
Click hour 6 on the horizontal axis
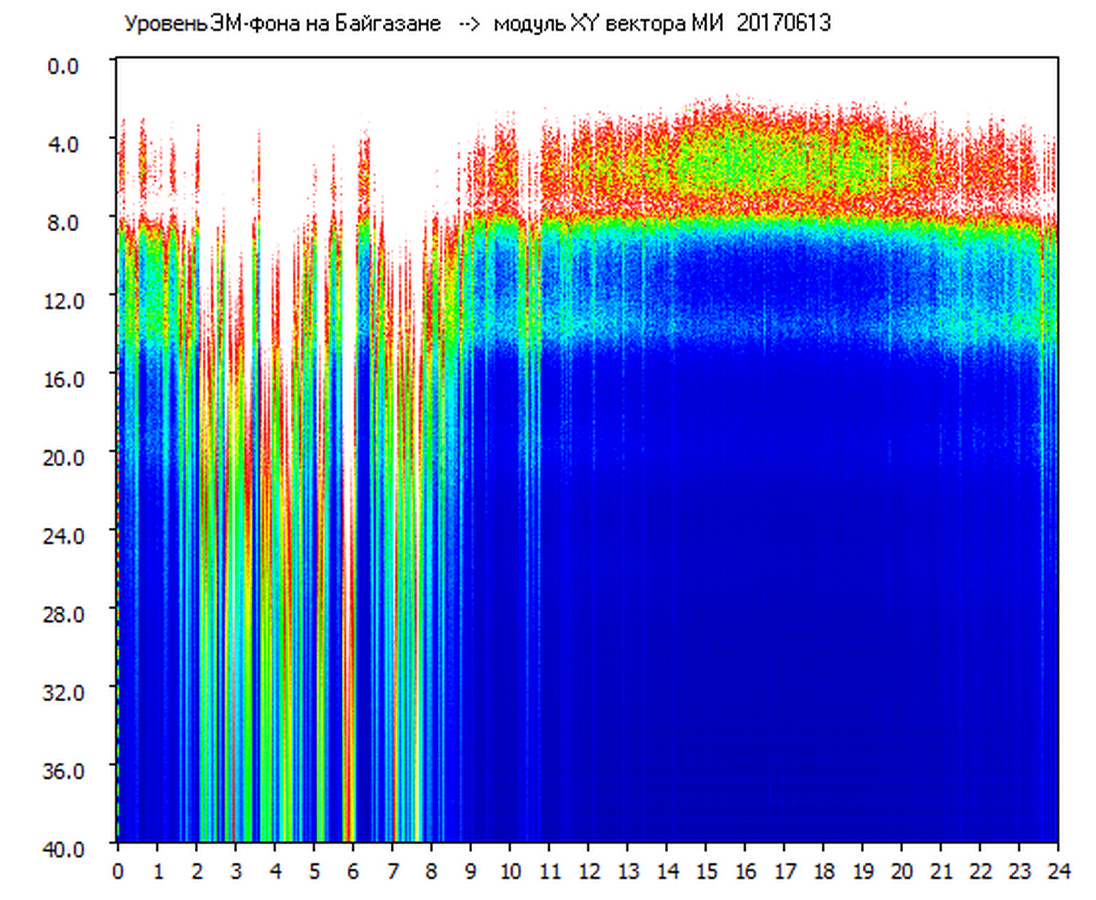353,871
